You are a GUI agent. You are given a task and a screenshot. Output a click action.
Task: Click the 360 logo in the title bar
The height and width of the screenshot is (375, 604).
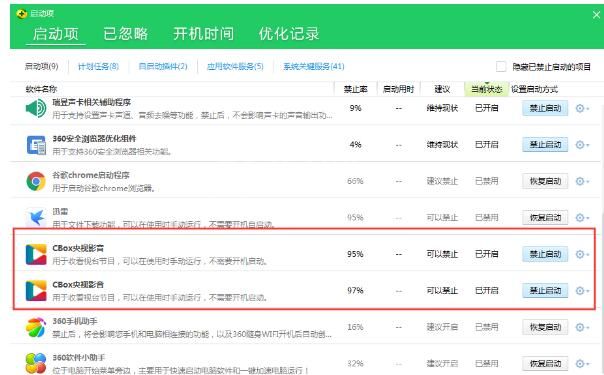pos(22,14)
